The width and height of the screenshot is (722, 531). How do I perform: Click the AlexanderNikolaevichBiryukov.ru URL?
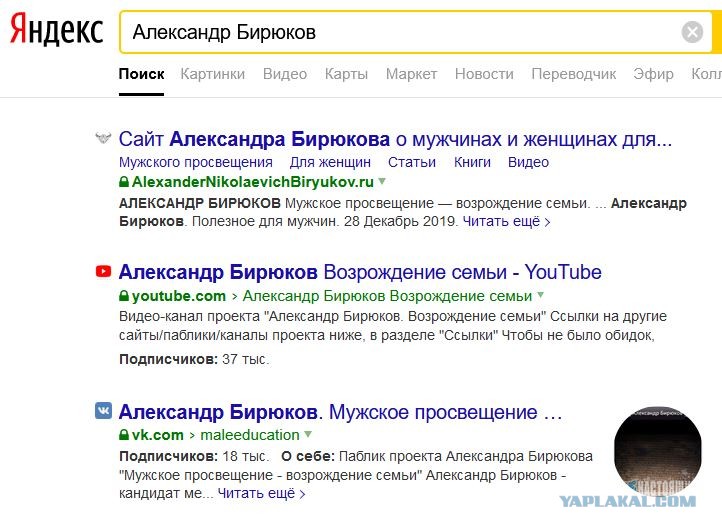[253, 182]
